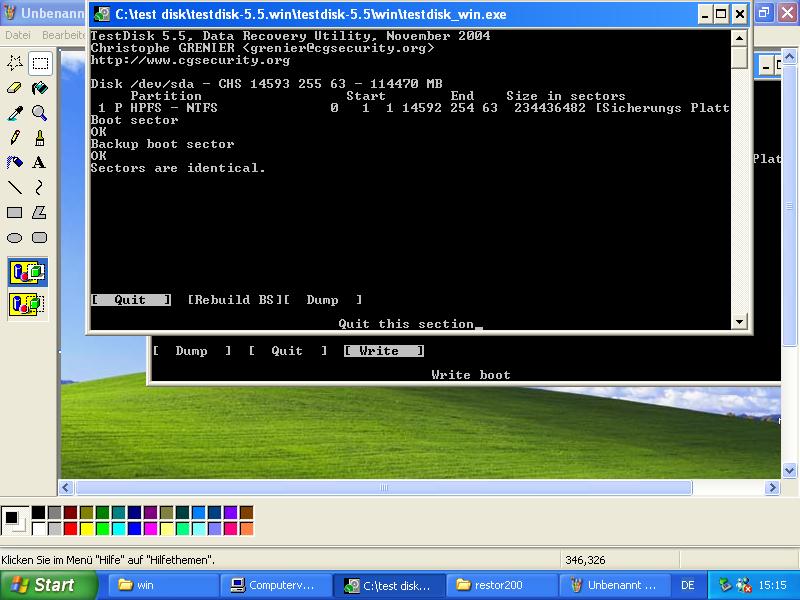Select yellow color swatch in palette
Viewport: 800px width, 600px height.
pos(87,528)
